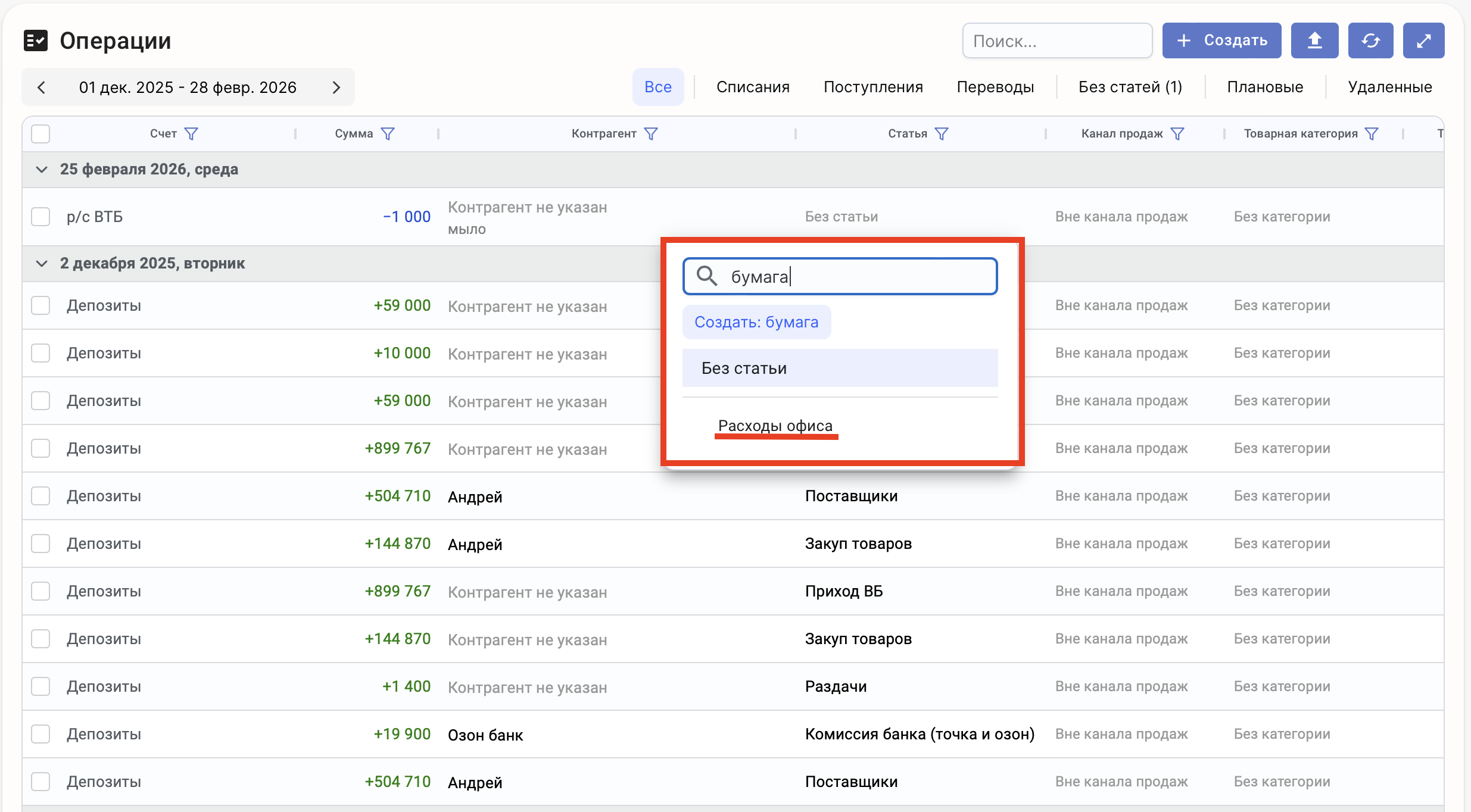Screen dimensions: 1471x812
Task: Collapse the 25 февраля 2026 group
Action: click(x=42, y=170)
